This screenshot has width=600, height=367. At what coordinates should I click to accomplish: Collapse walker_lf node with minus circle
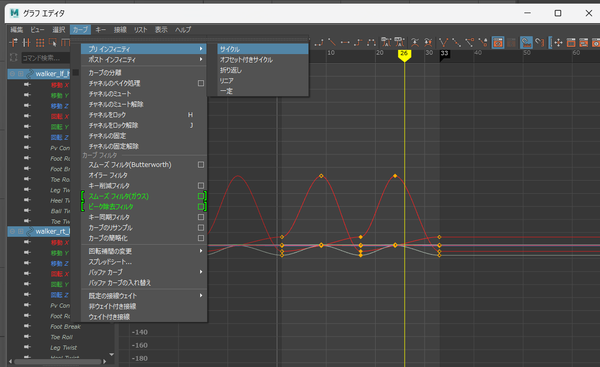click(x=13, y=73)
